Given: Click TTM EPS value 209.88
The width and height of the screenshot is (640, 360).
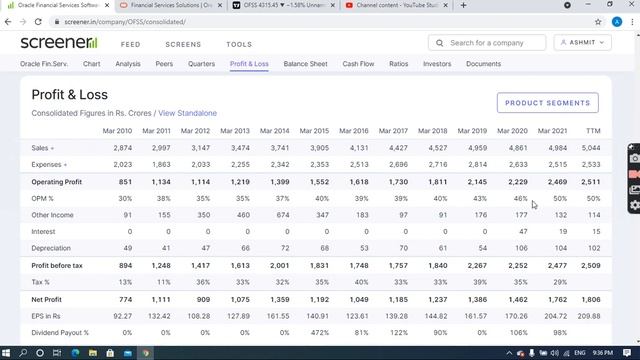Looking at the screenshot, I should pyautogui.click(x=589, y=316).
